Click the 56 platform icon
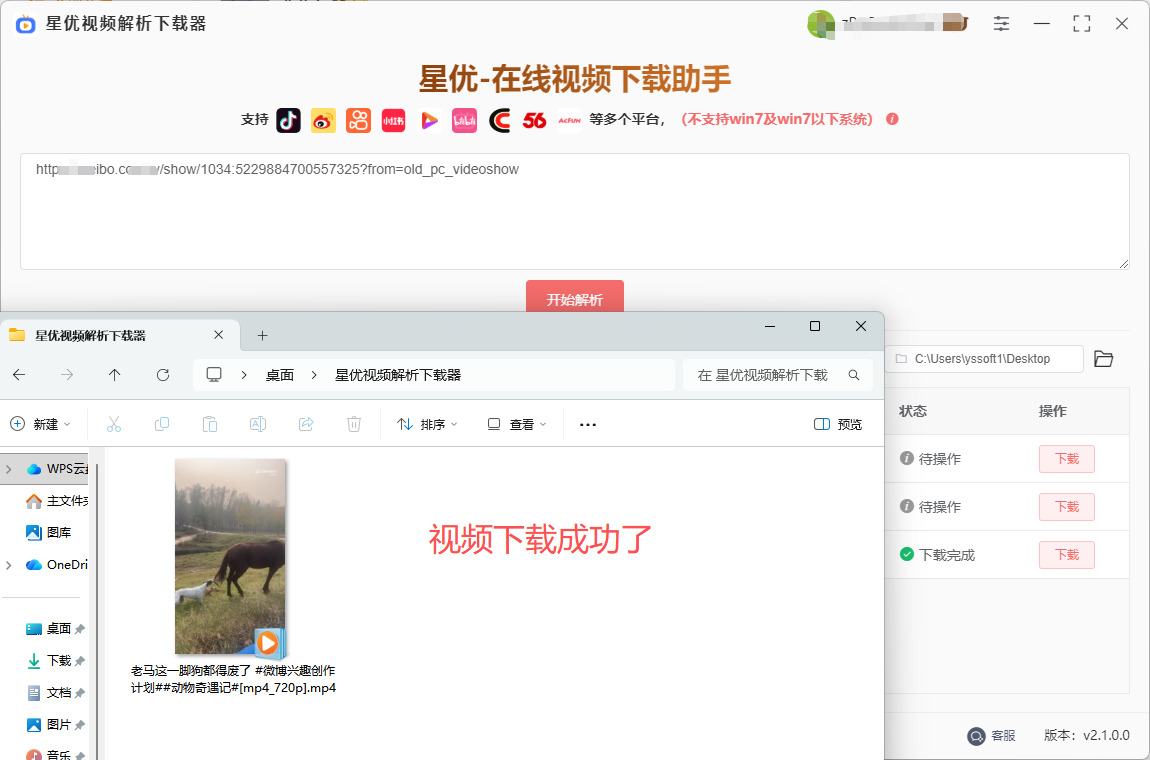The image size is (1150, 760). click(x=535, y=120)
